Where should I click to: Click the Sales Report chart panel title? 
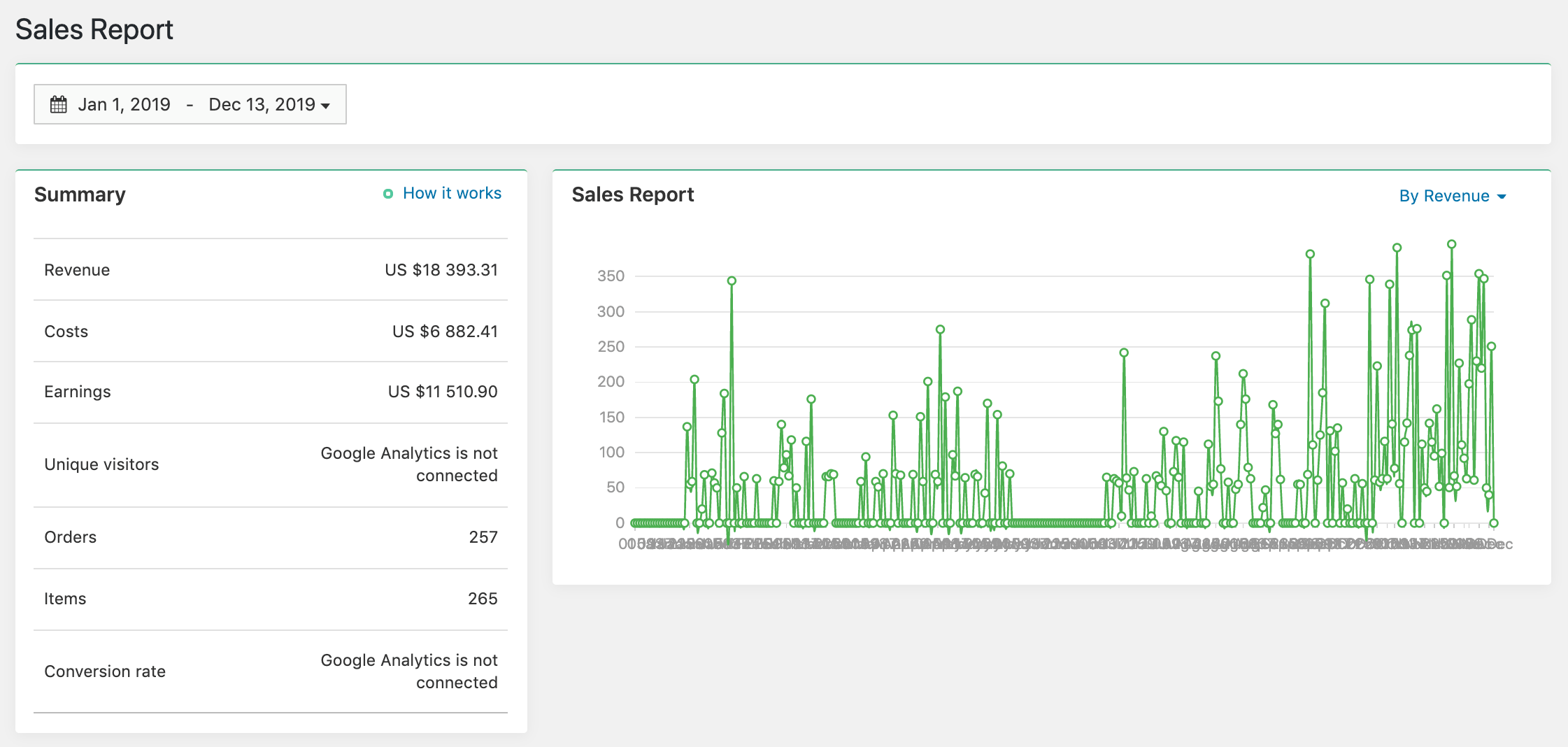(x=632, y=194)
